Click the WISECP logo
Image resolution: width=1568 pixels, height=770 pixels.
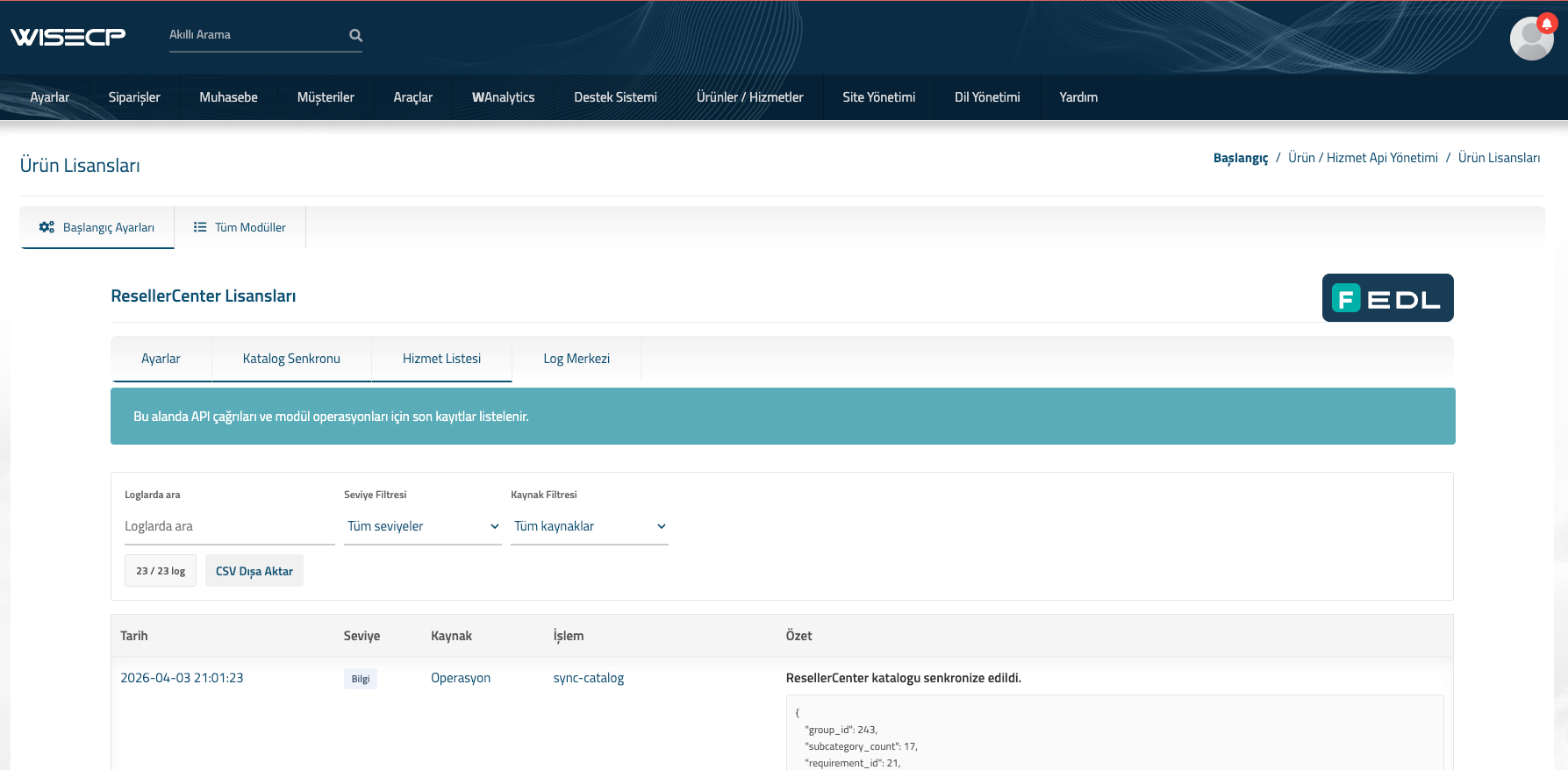(68, 36)
